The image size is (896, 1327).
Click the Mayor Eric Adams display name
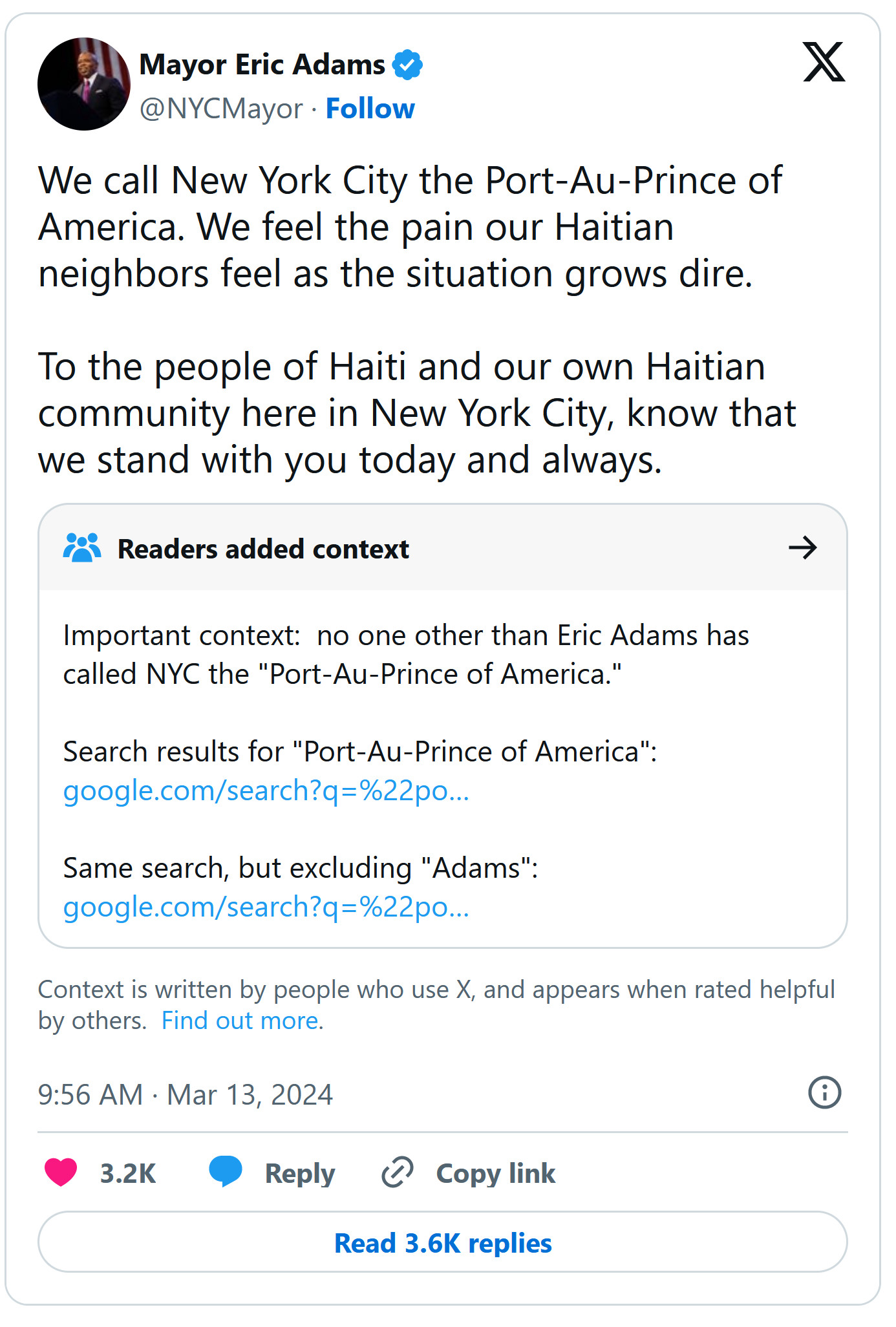coord(262,65)
